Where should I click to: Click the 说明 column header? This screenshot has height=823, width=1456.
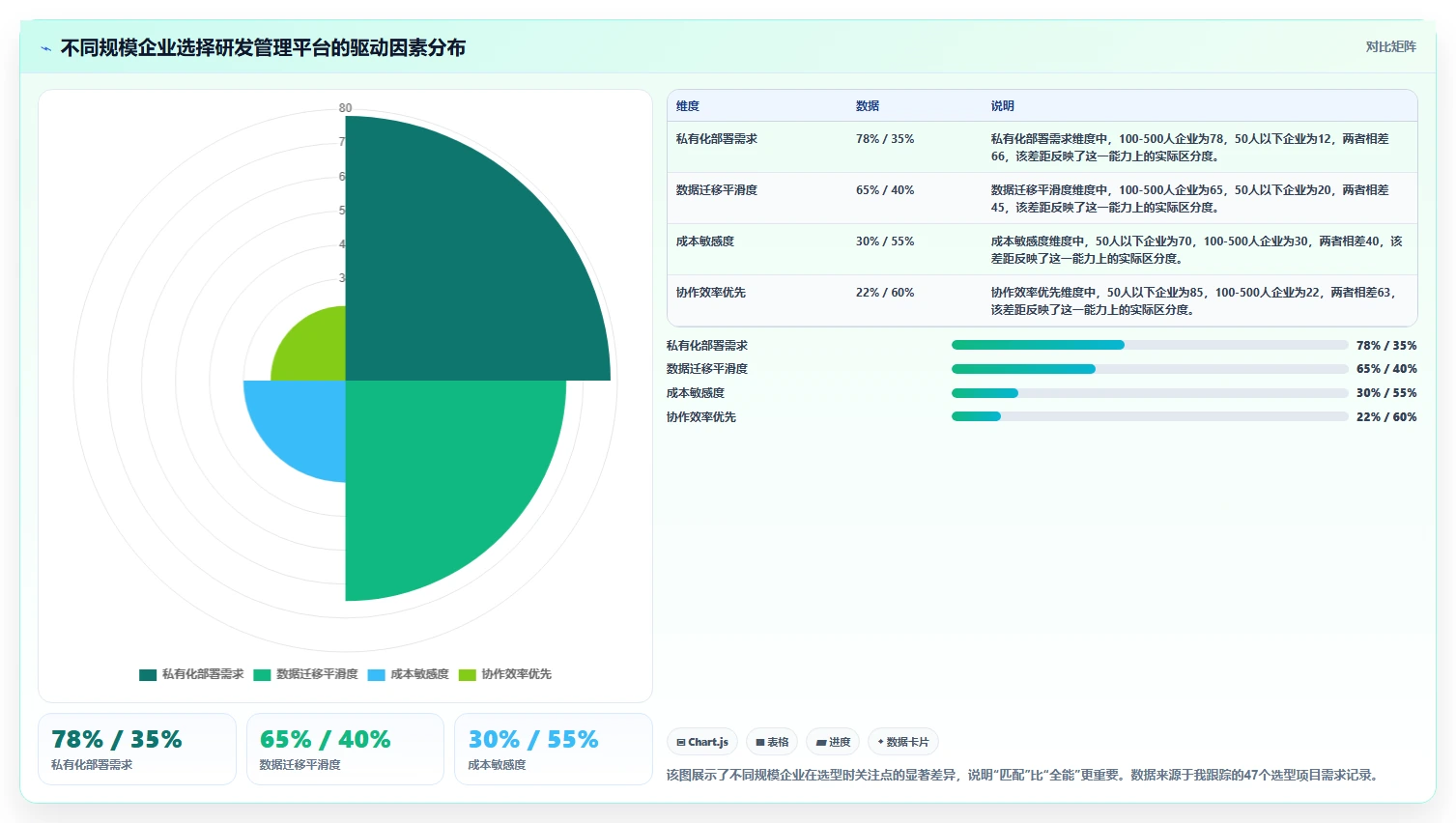point(1003,106)
